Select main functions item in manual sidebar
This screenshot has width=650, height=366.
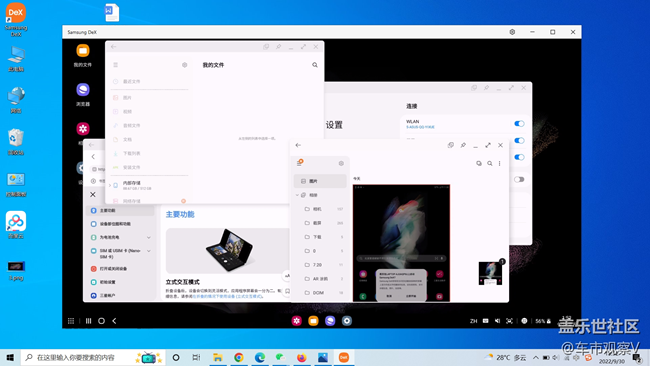(x=121, y=211)
